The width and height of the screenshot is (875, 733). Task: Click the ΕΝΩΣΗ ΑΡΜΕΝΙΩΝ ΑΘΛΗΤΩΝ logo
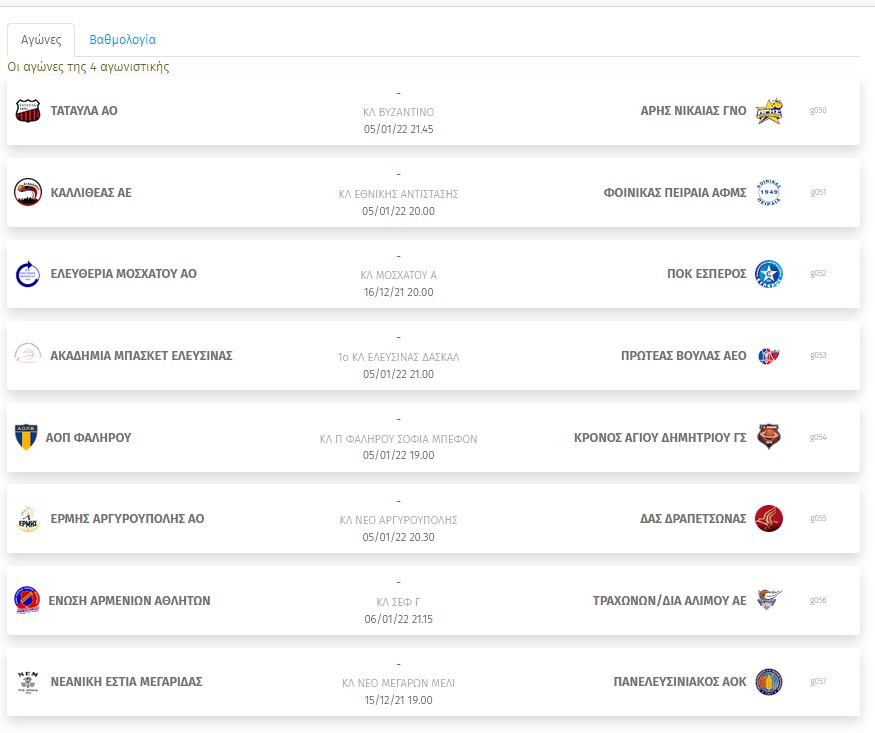tap(27, 600)
